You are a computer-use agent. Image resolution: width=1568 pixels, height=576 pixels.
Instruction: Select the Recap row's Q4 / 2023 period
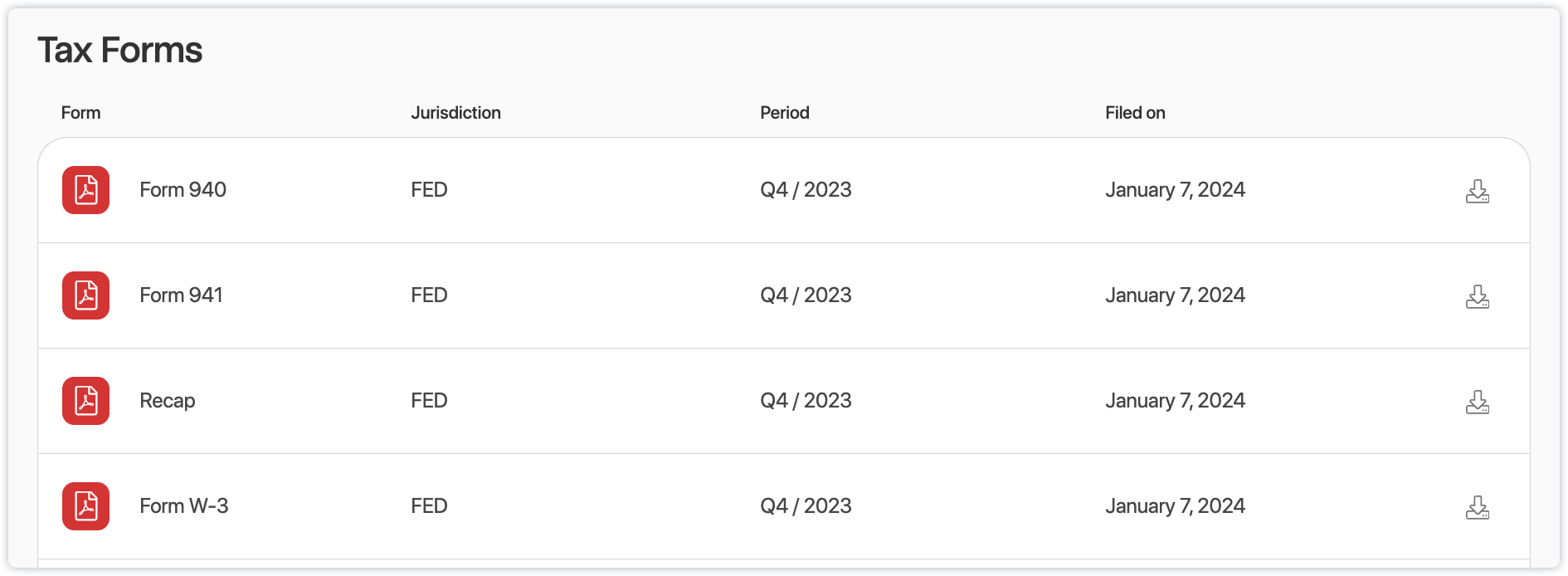point(806,401)
